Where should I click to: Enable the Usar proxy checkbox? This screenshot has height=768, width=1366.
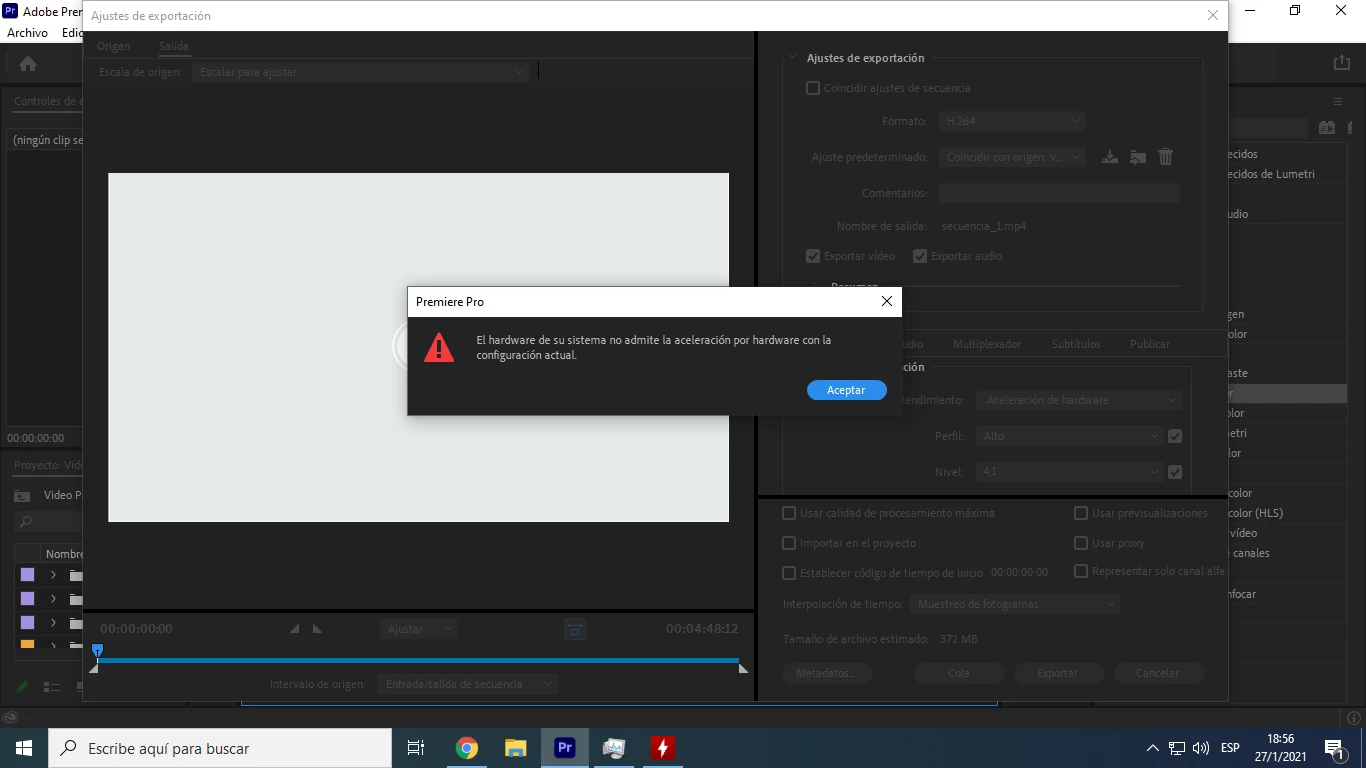coord(1081,543)
